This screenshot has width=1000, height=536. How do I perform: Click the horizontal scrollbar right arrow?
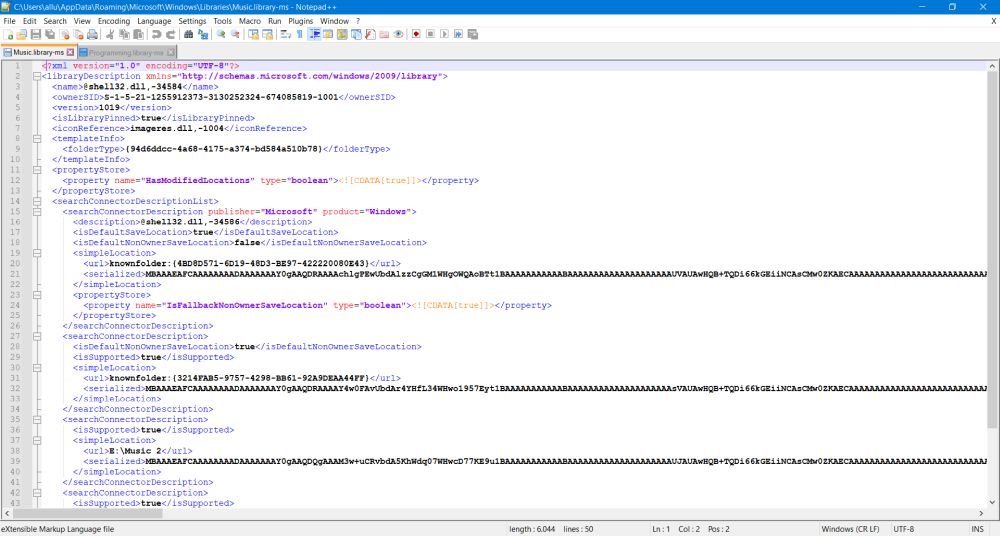coord(982,513)
